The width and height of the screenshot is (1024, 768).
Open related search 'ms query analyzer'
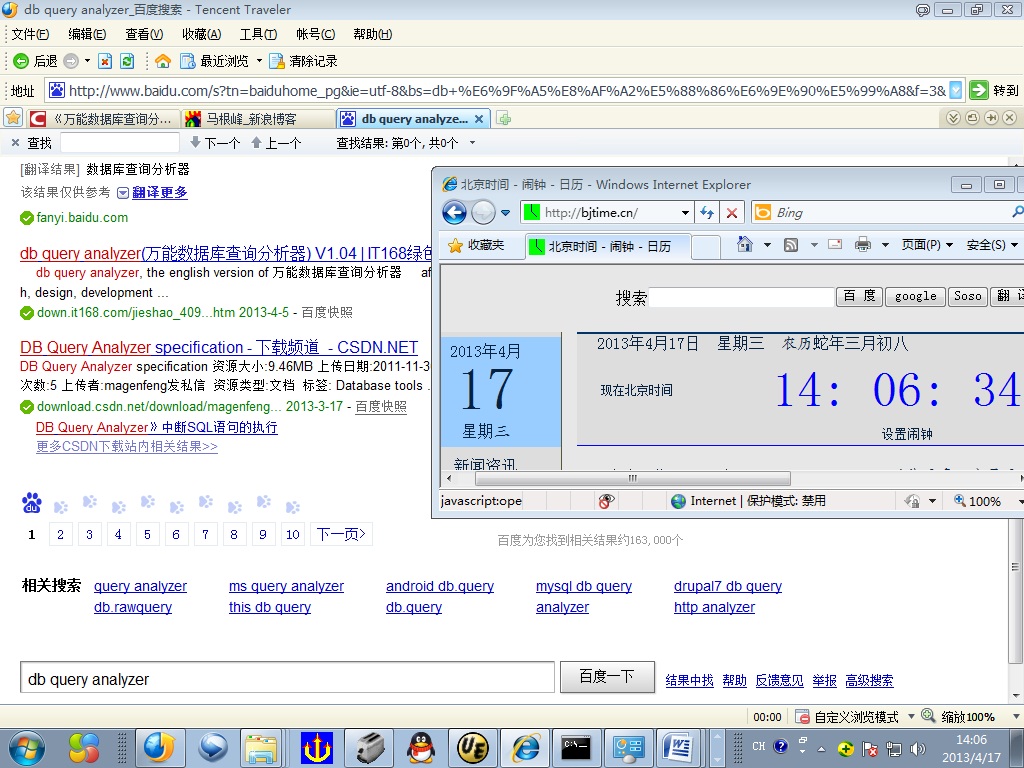[286, 586]
